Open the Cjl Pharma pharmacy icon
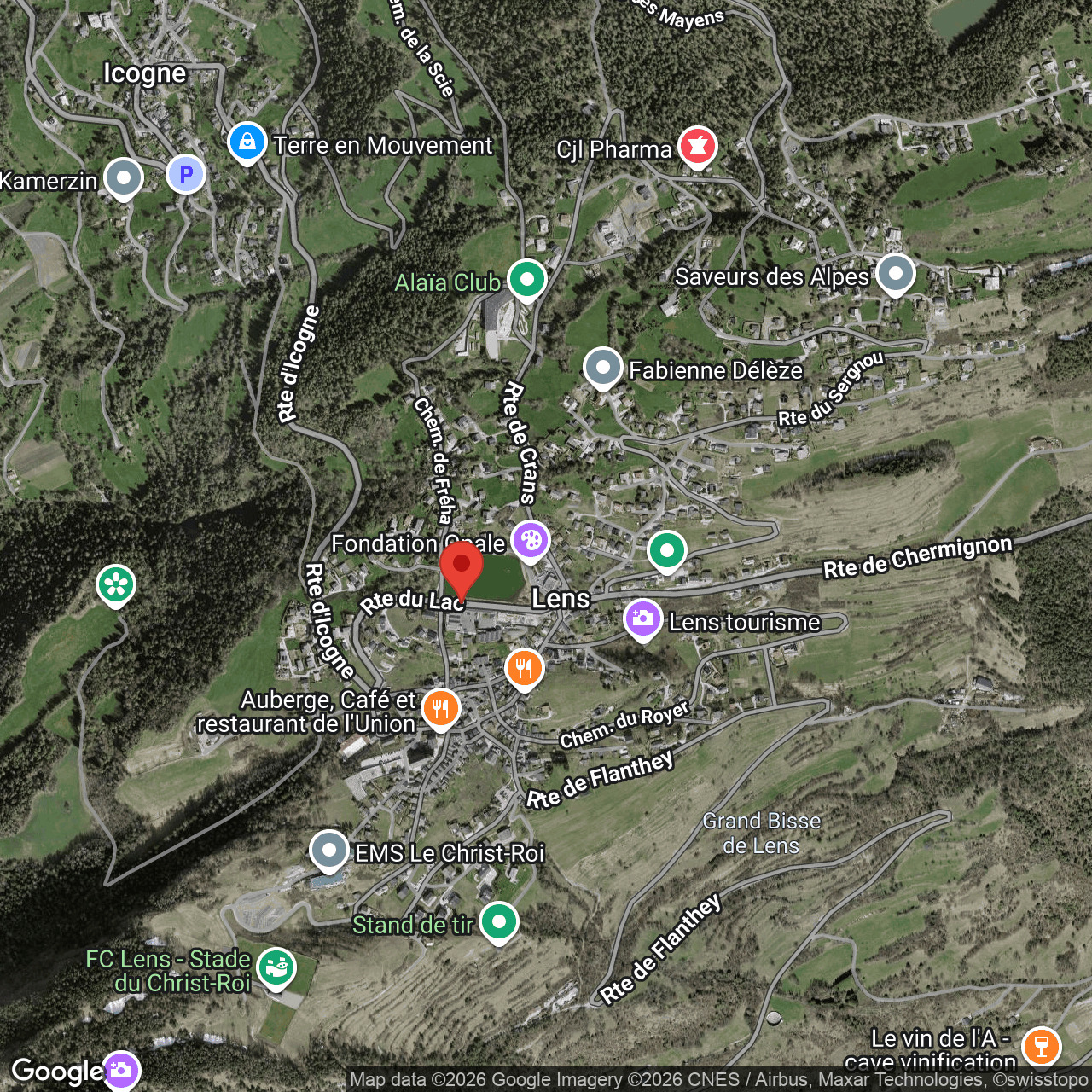Image resolution: width=1092 pixels, height=1092 pixels. click(x=697, y=147)
